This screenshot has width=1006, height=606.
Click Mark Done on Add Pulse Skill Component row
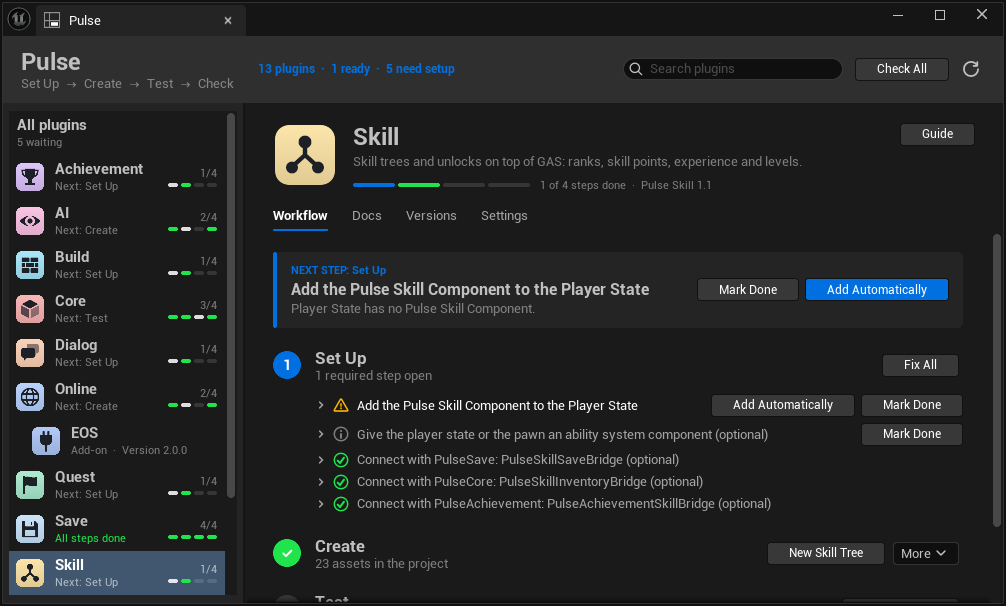pos(912,405)
